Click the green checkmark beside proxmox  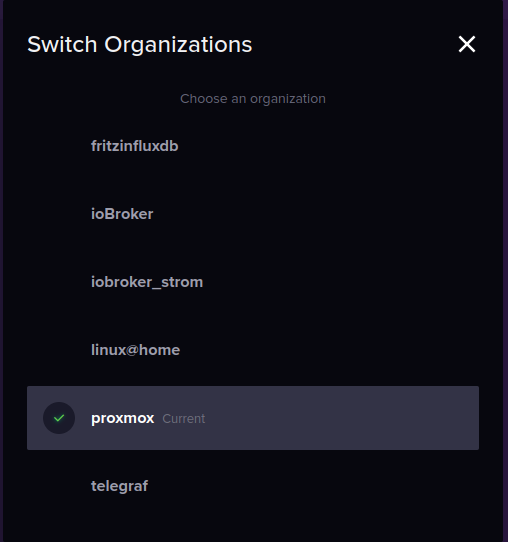coord(59,418)
